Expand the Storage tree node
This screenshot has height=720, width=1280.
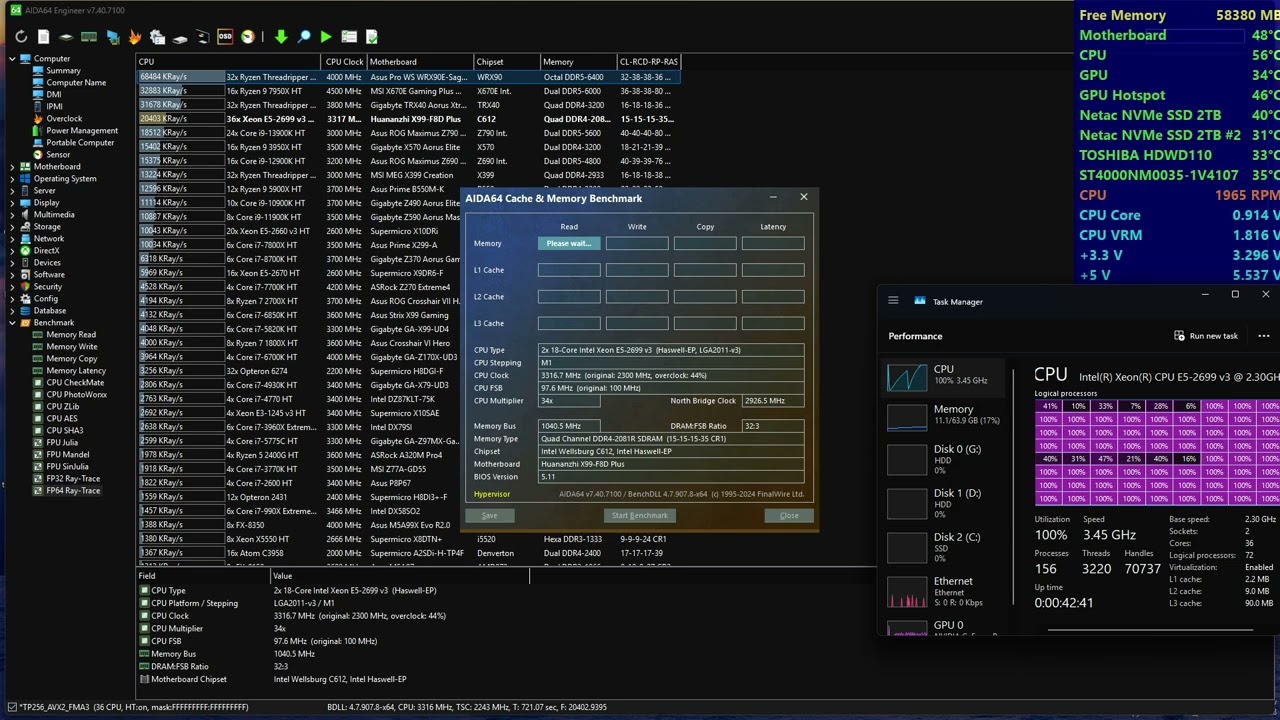coord(12,227)
